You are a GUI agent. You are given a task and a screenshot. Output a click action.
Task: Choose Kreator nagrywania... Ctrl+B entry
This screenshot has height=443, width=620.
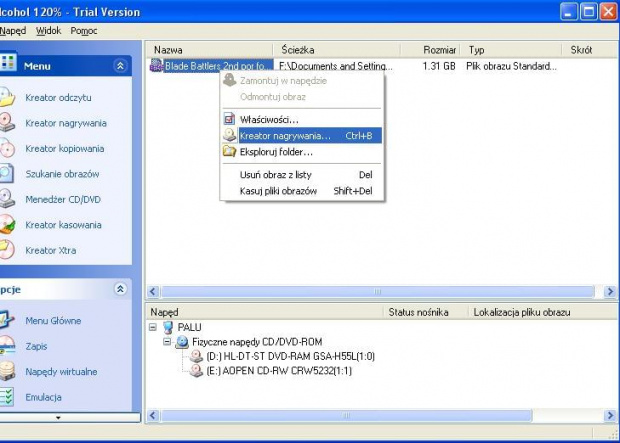[x=302, y=135]
